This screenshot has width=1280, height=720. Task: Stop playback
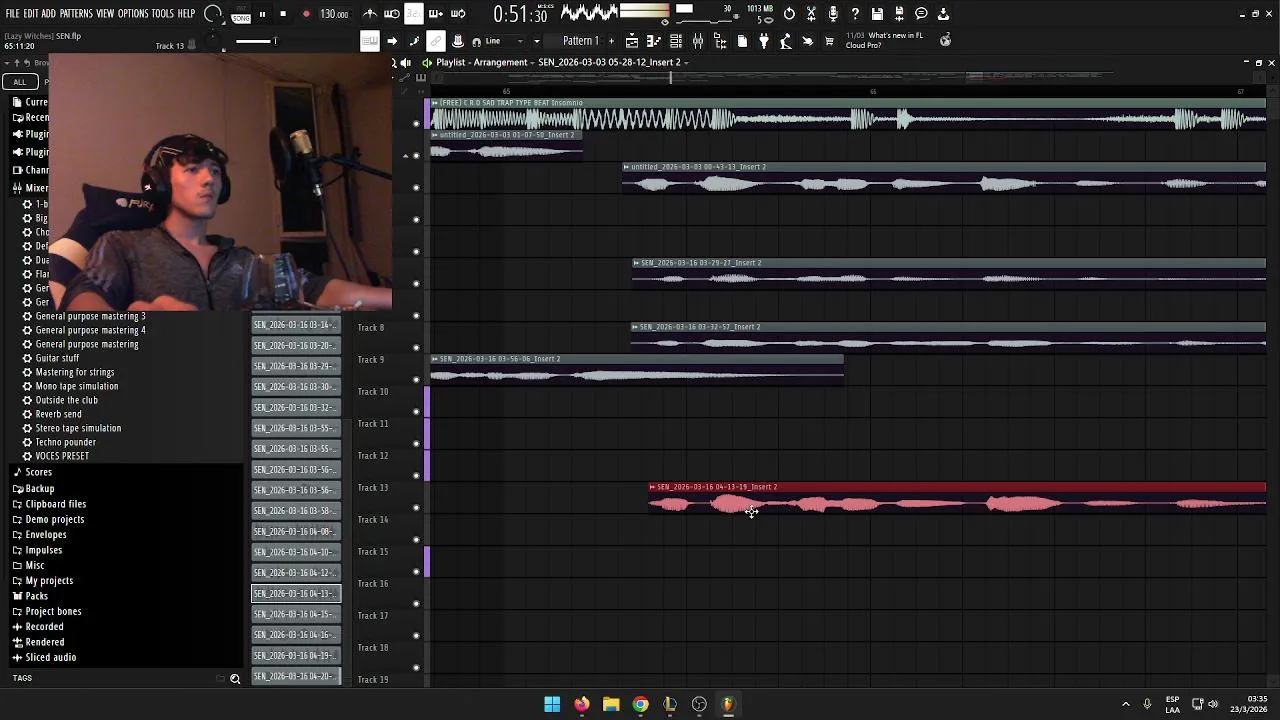[x=283, y=14]
